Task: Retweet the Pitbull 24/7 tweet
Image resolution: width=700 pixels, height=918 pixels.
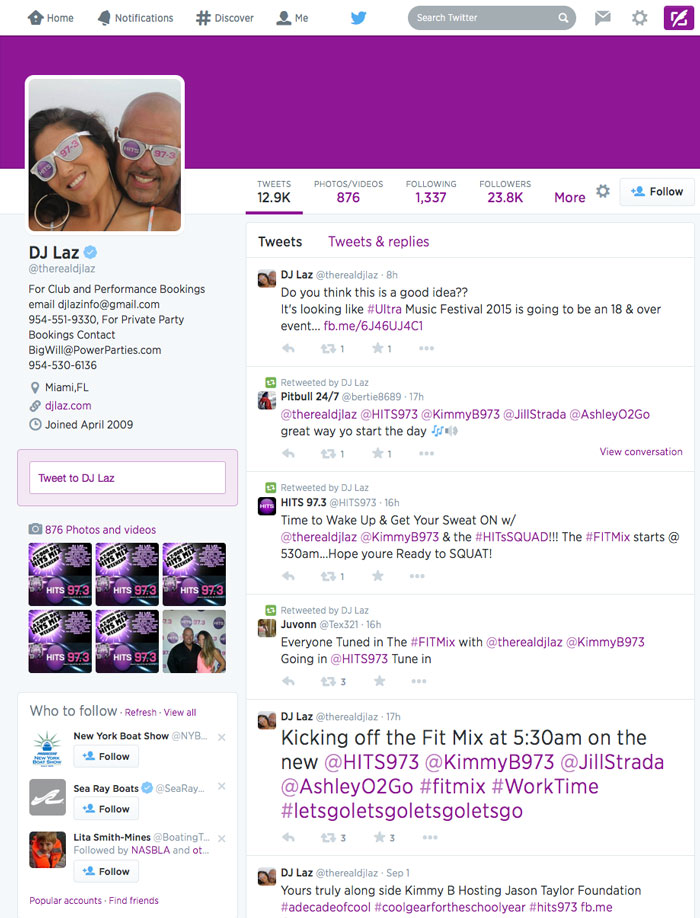Action: pyautogui.click(x=328, y=454)
